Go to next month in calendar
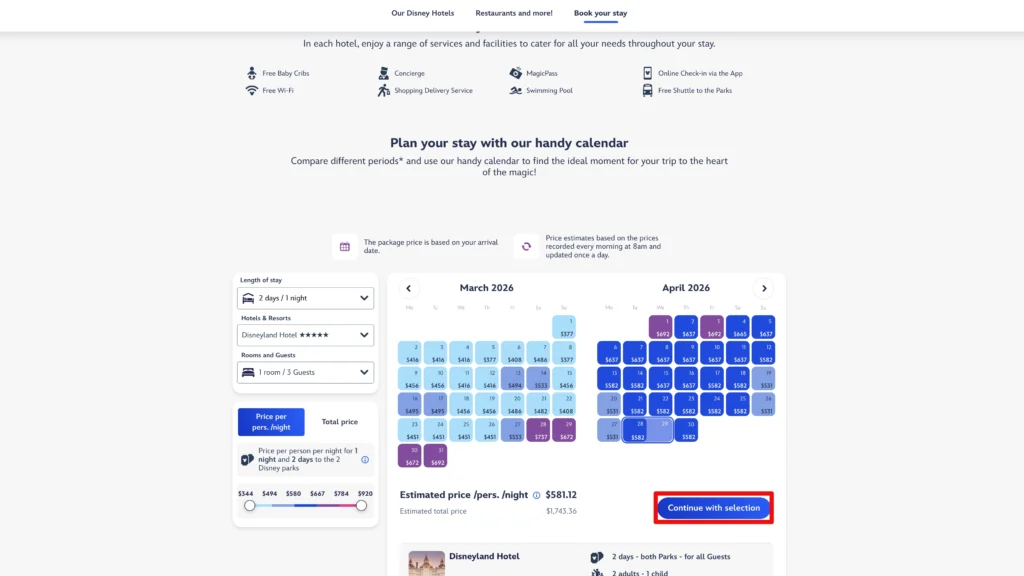Image resolution: width=1024 pixels, height=576 pixels. click(764, 288)
